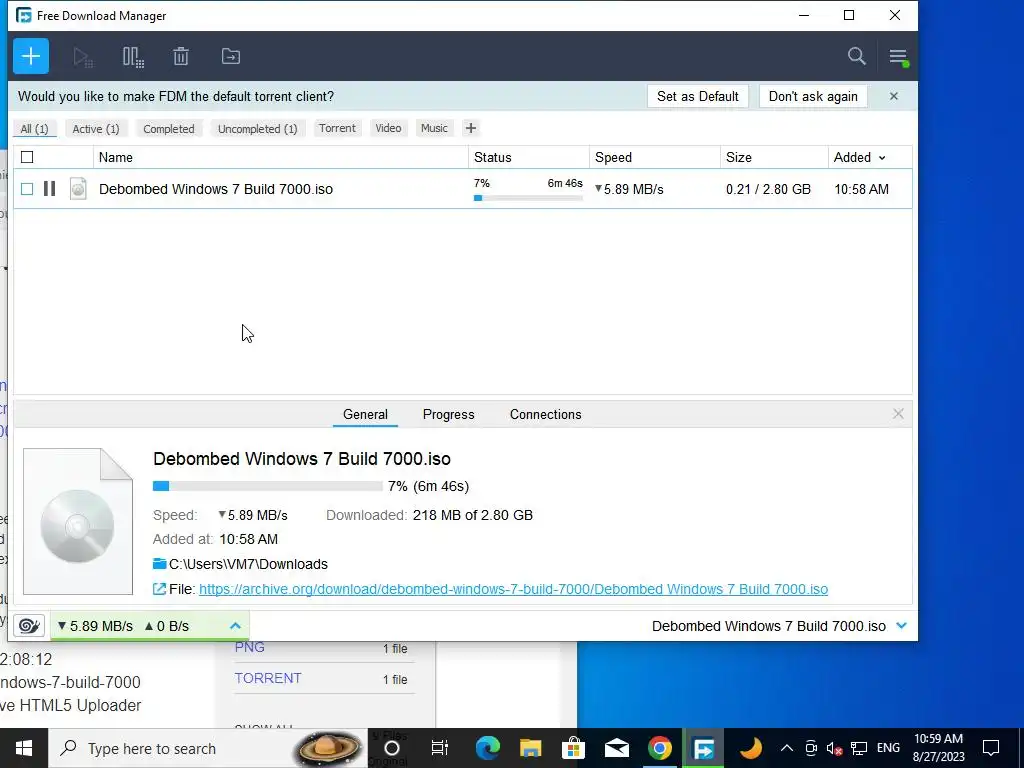Click the start downloads toolbar icon
This screenshot has width=1024, height=768.
click(83, 57)
